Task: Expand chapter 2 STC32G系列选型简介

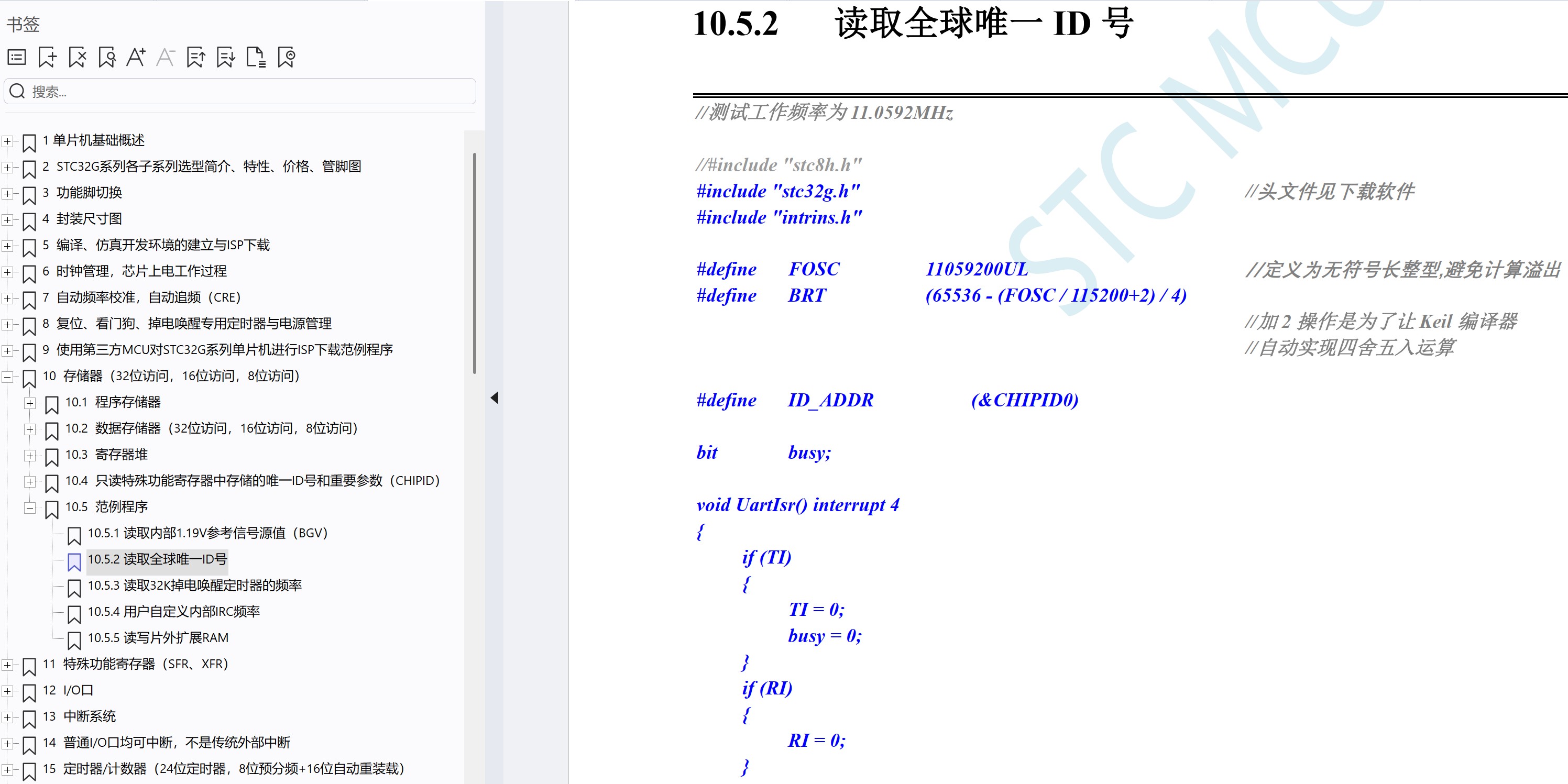Action: [x=7, y=168]
